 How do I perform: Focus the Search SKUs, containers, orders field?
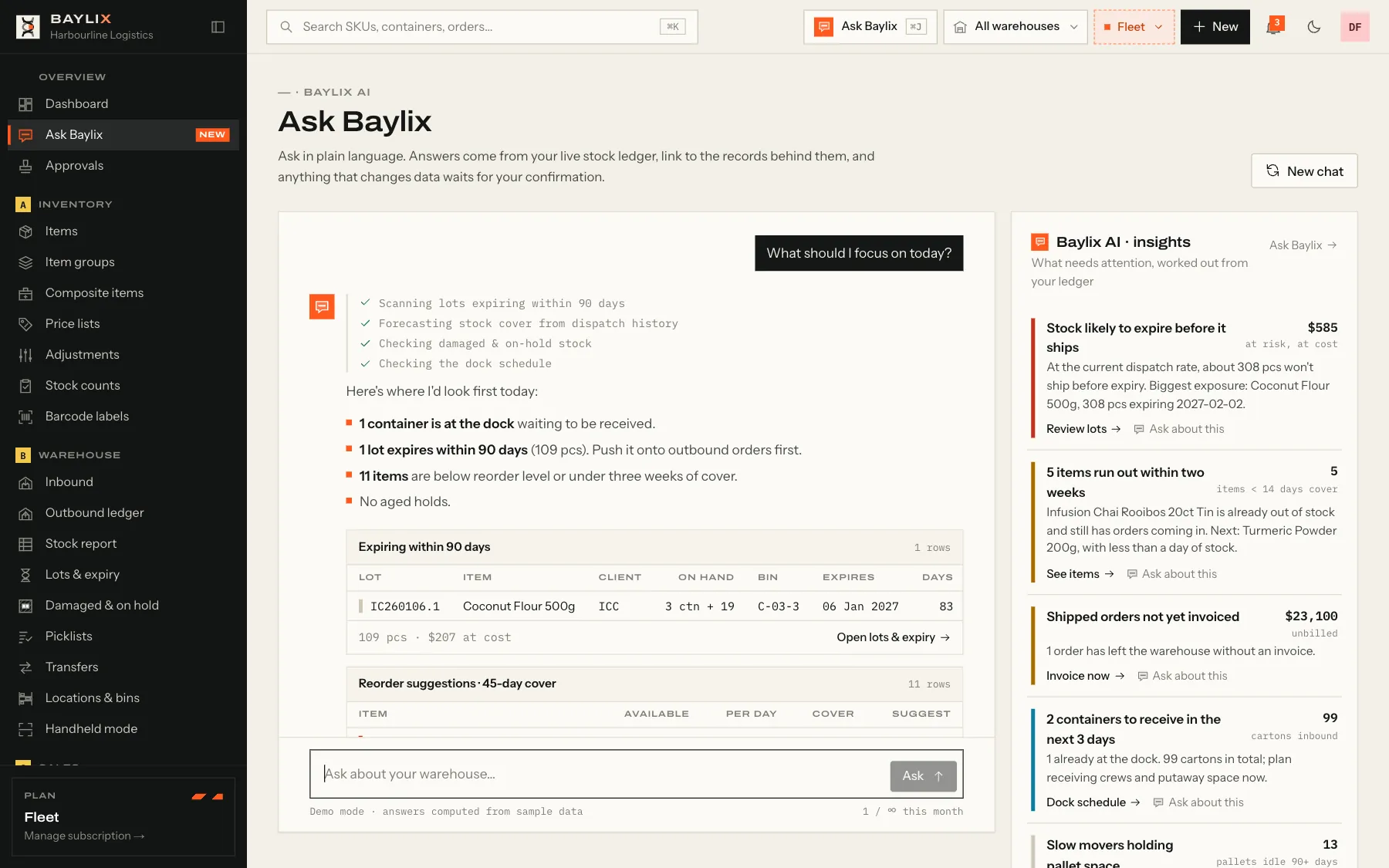point(482,27)
